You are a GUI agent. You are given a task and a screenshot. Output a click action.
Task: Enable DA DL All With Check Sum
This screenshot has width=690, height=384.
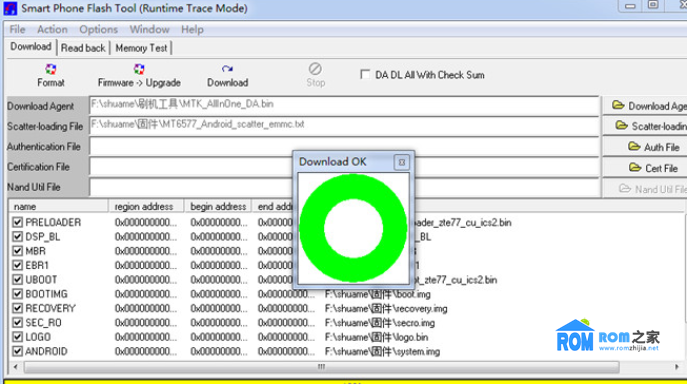[365, 74]
